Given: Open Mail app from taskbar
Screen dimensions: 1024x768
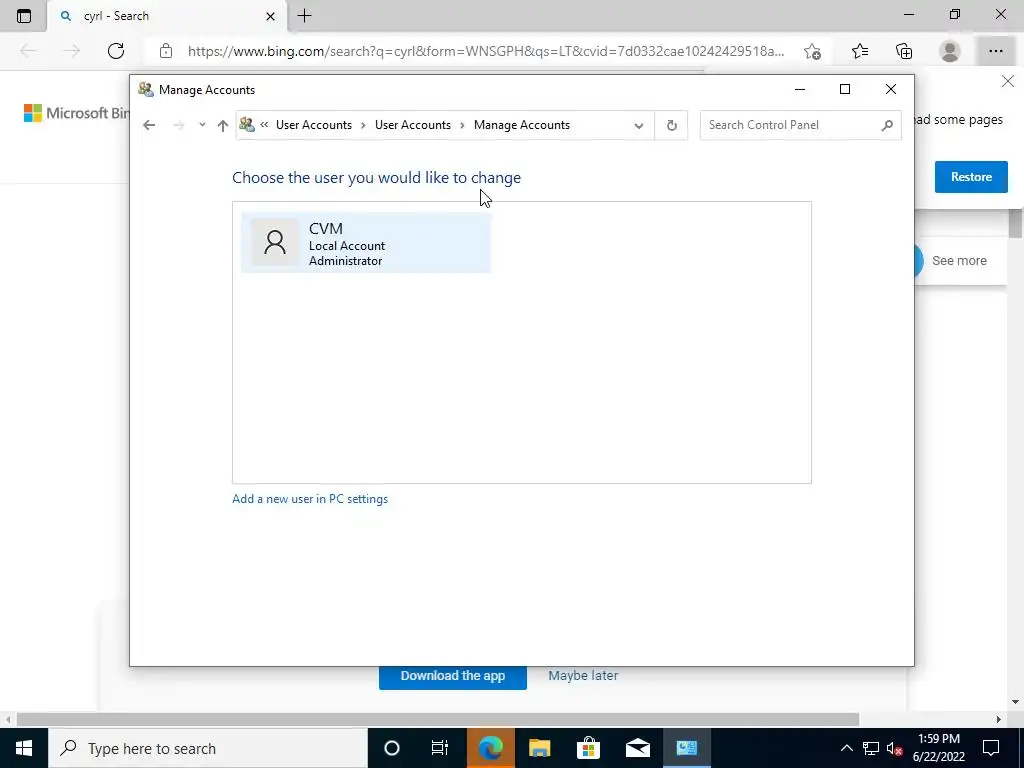Looking at the screenshot, I should pyautogui.click(x=637, y=748).
